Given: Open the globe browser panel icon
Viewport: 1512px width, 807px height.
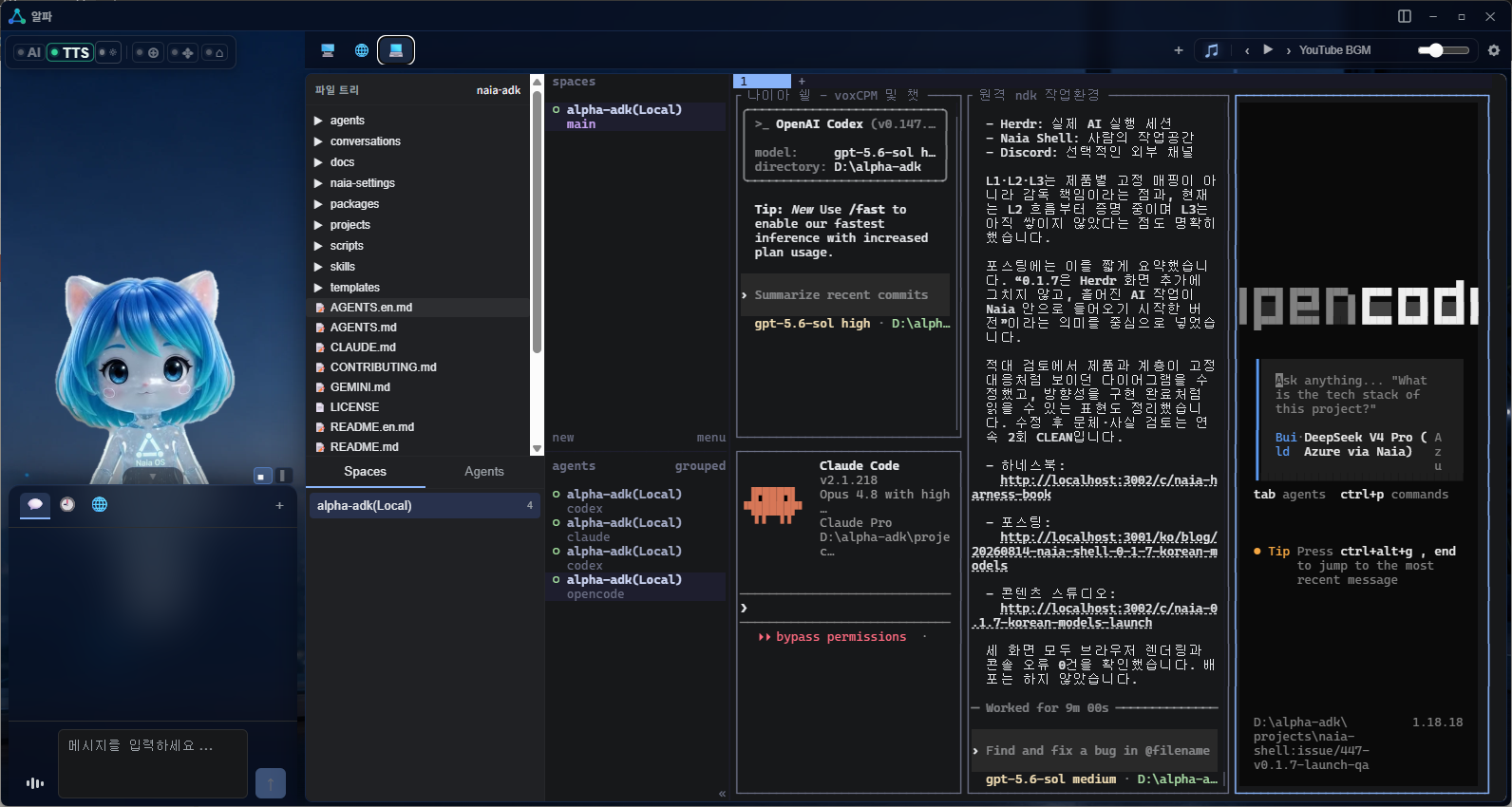Looking at the screenshot, I should pyautogui.click(x=362, y=50).
